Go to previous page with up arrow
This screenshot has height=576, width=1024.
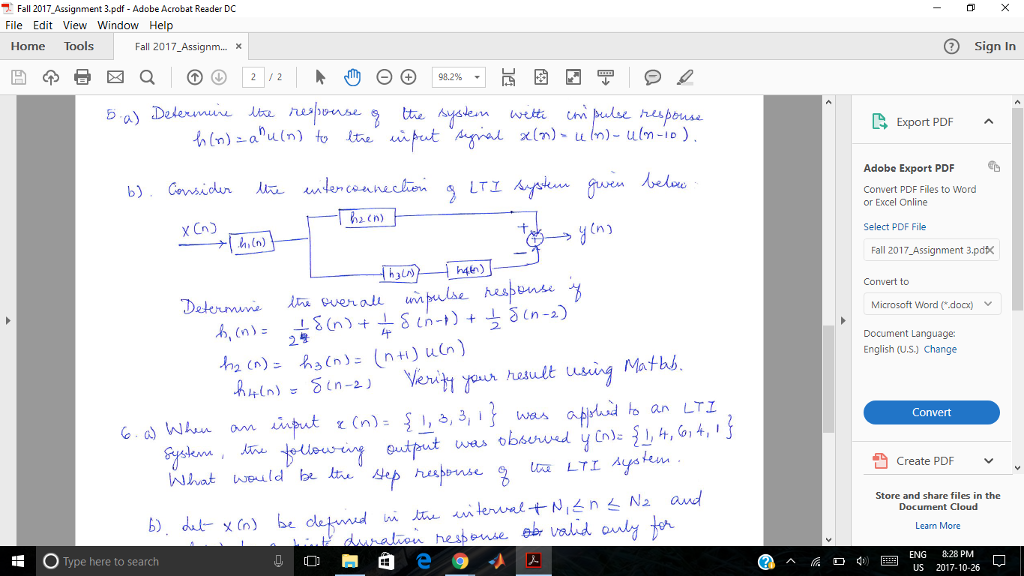click(x=196, y=76)
